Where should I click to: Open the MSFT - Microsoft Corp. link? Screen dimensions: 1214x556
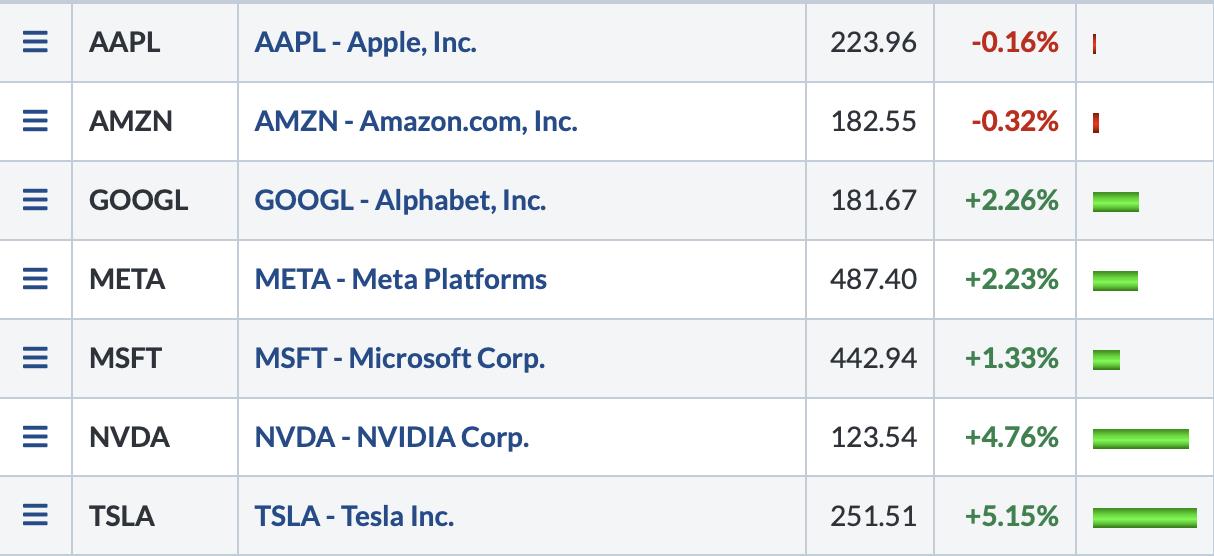click(x=400, y=358)
